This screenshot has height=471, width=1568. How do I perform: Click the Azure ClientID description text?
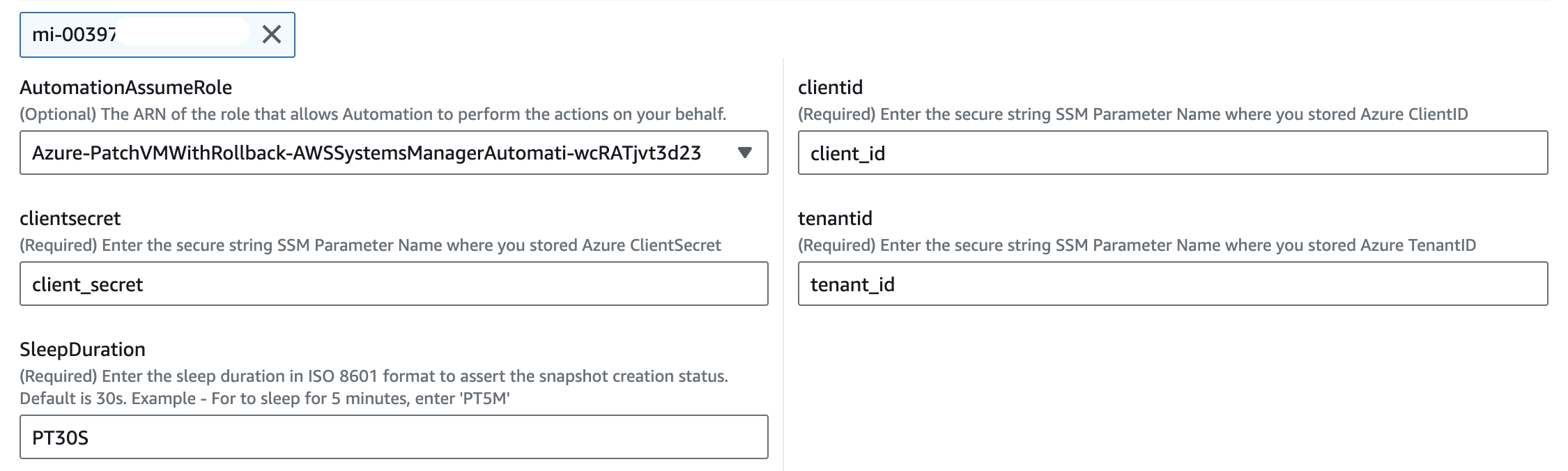(x=1132, y=114)
